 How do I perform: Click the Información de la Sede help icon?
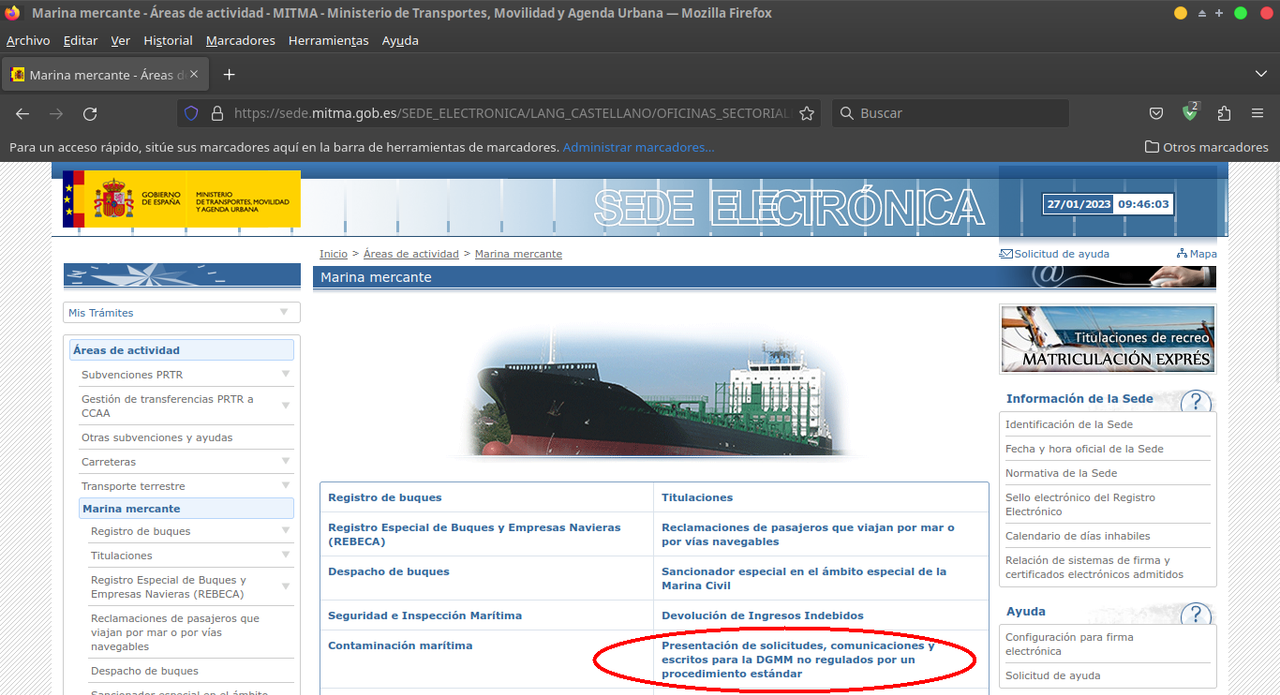pos(1196,403)
